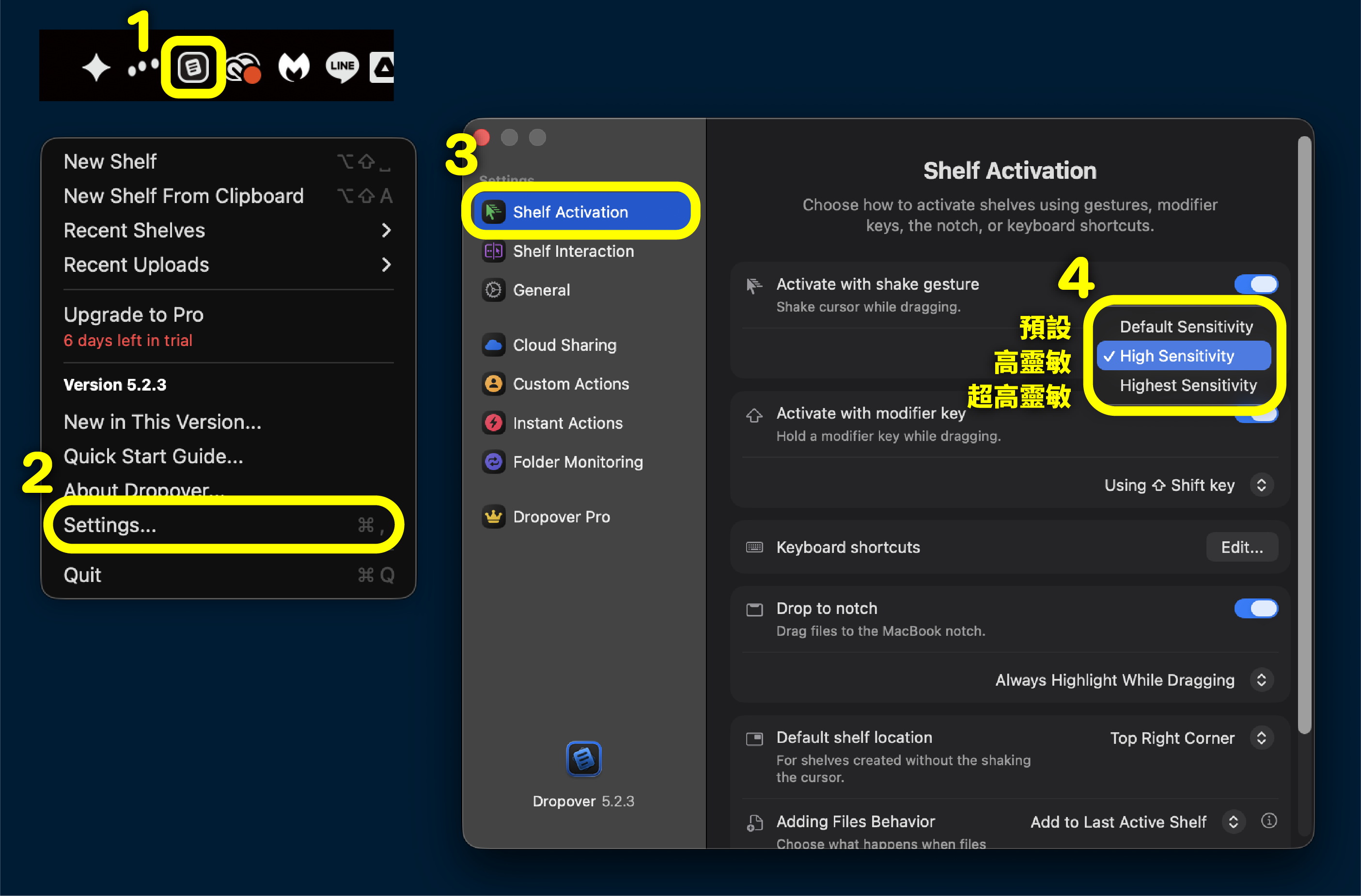The image size is (1361, 896).
Task: Click the Adding Files Behavior document icon
Action: (754, 823)
